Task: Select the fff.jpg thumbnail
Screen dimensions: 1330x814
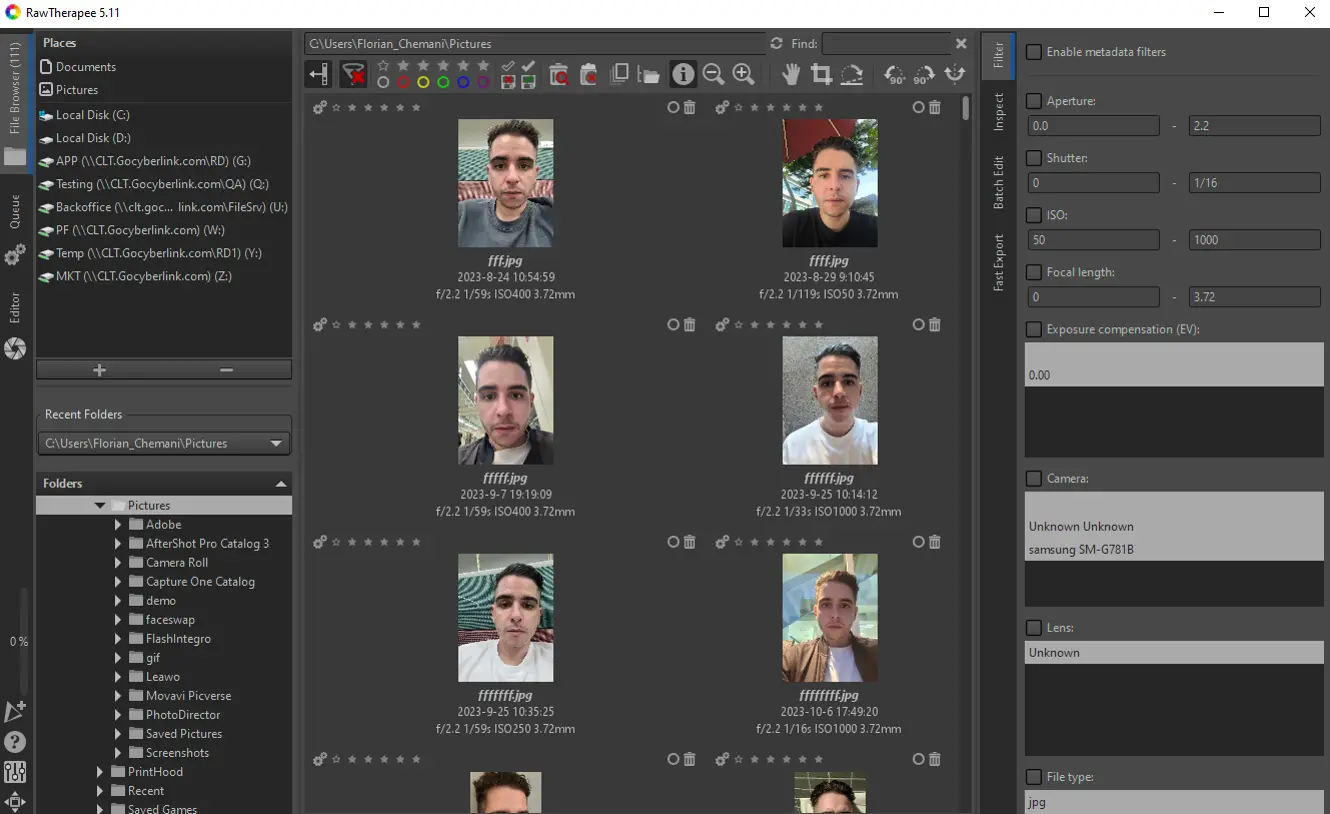Action: pos(506,183)
